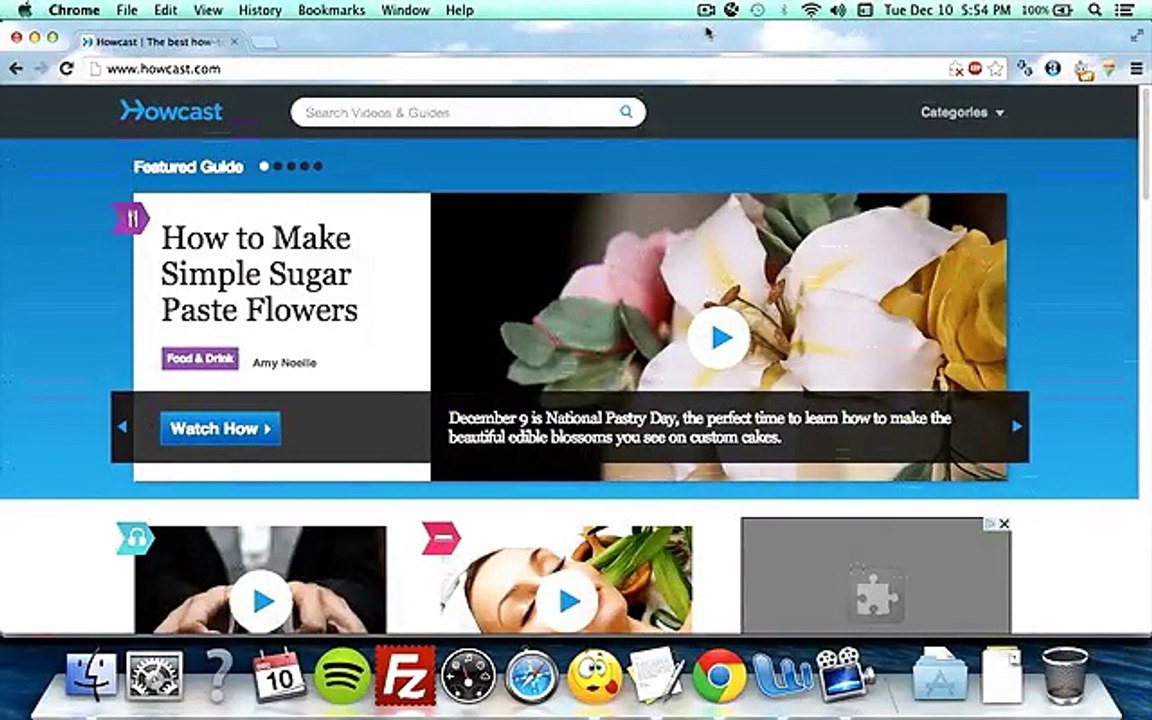Click the volume icon in menu bar
Image resolution: width=1152 pixels, height=720 pixels.
point(838,10)
